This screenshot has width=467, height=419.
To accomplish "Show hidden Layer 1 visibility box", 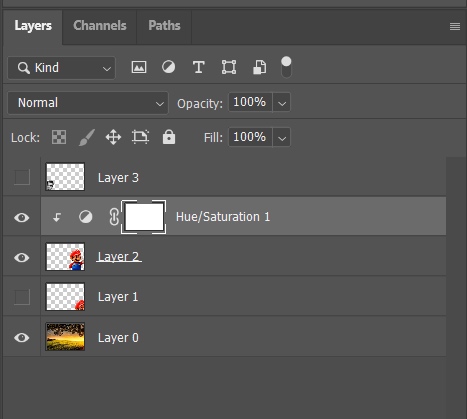I will [22, 297].
